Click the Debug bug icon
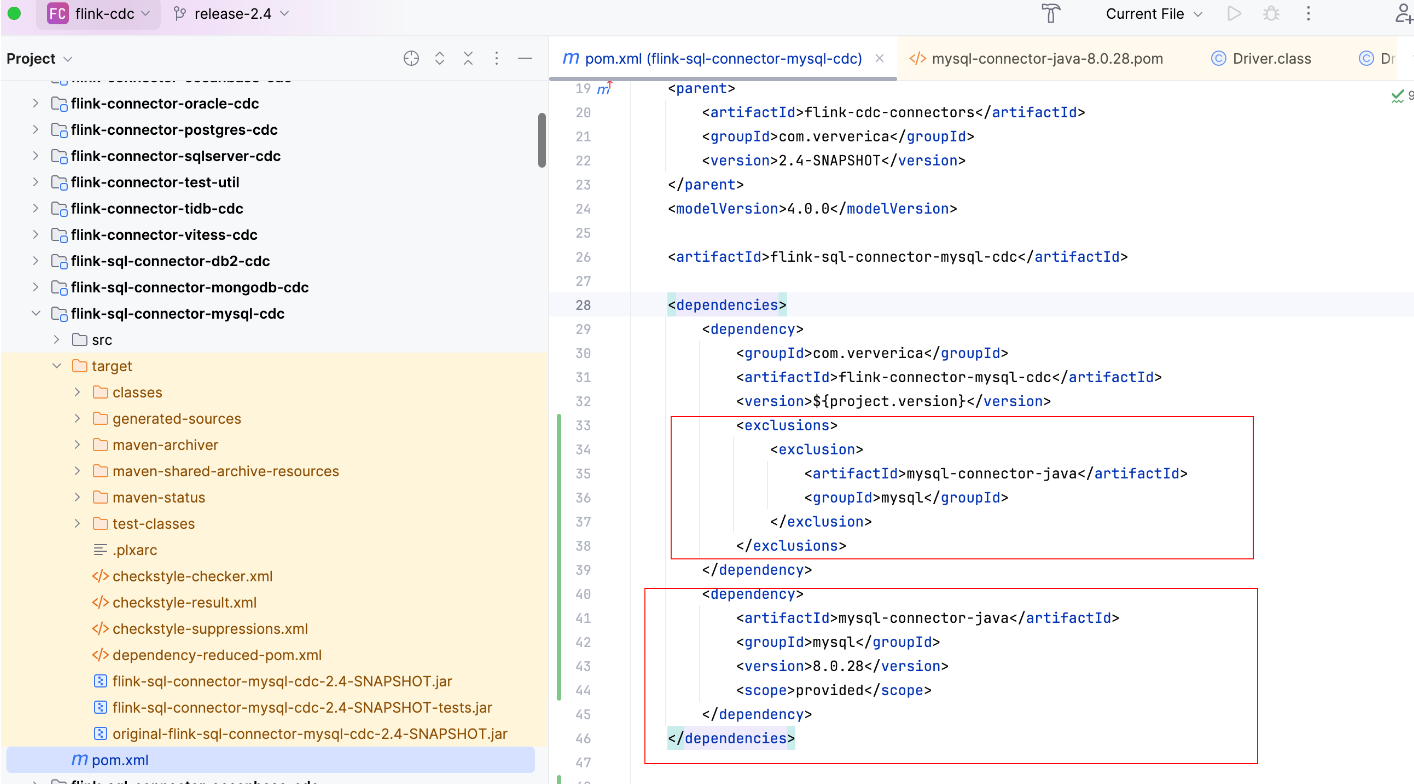 point(1271,14)
